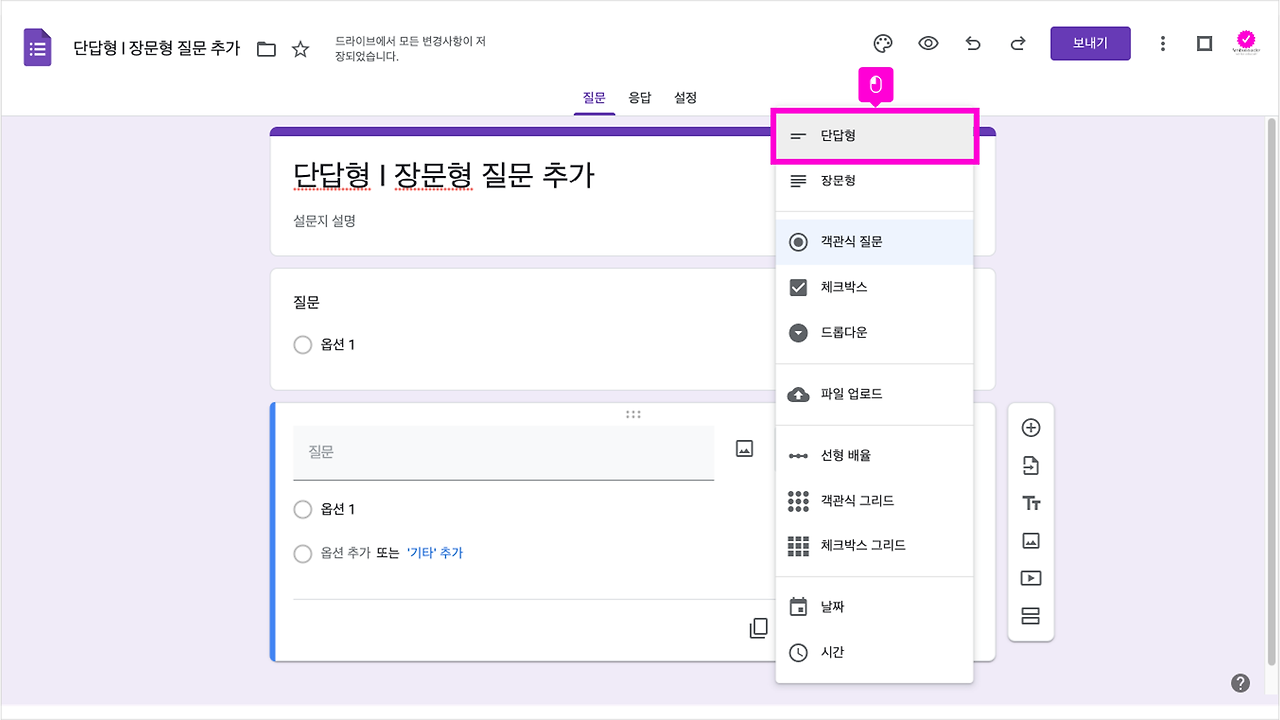The height and width of the screenshot is (720, 1280).
Task: Select the 옵션 1 radio button
Action: [x=303, y=344]
